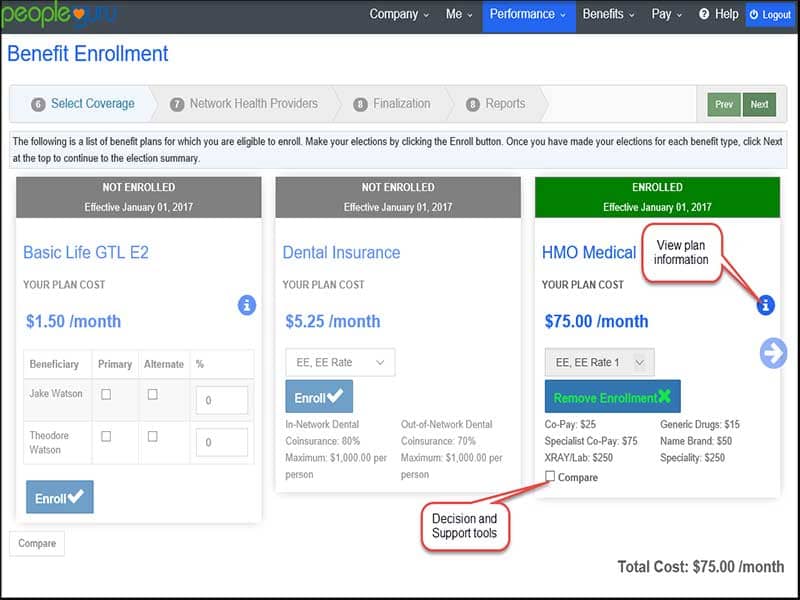Click the right arrow to scroll plans
The image size is (800, 600).
773,353
